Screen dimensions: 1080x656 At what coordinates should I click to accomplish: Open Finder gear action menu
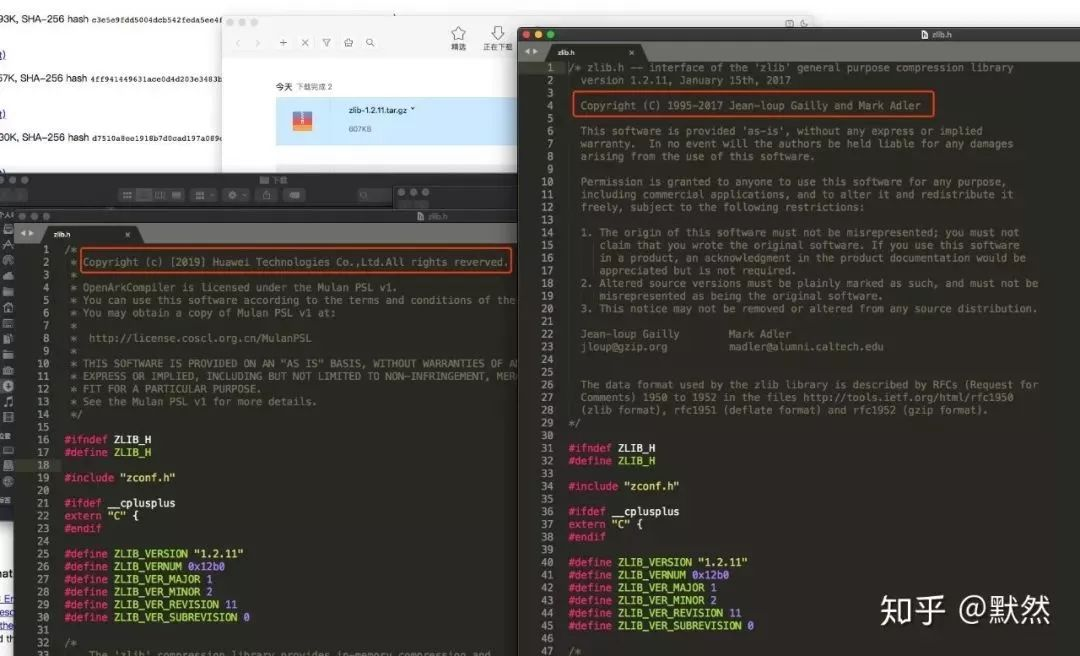click(236, 196)
